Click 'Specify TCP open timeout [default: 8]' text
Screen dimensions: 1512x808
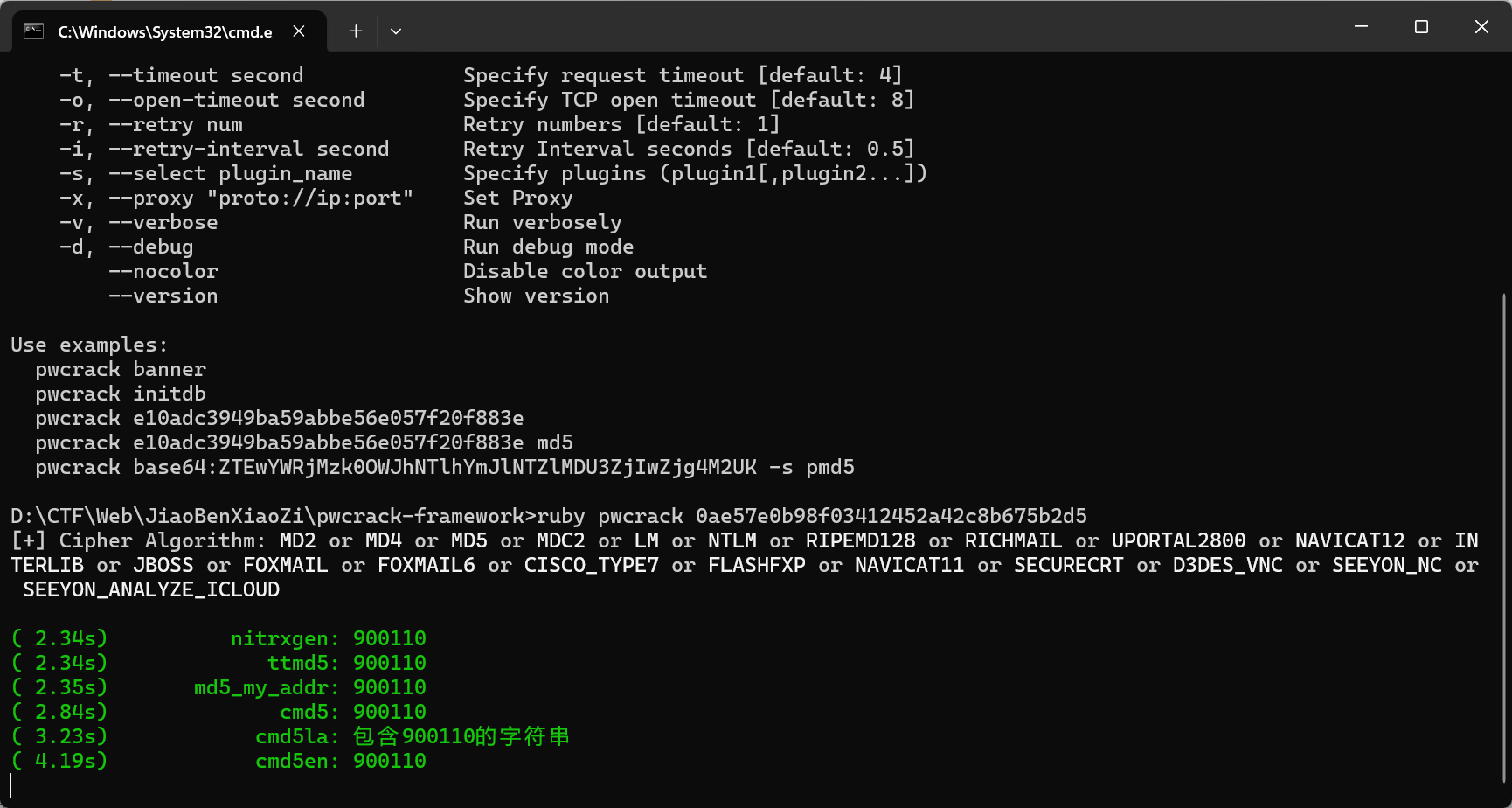point(689,101)
